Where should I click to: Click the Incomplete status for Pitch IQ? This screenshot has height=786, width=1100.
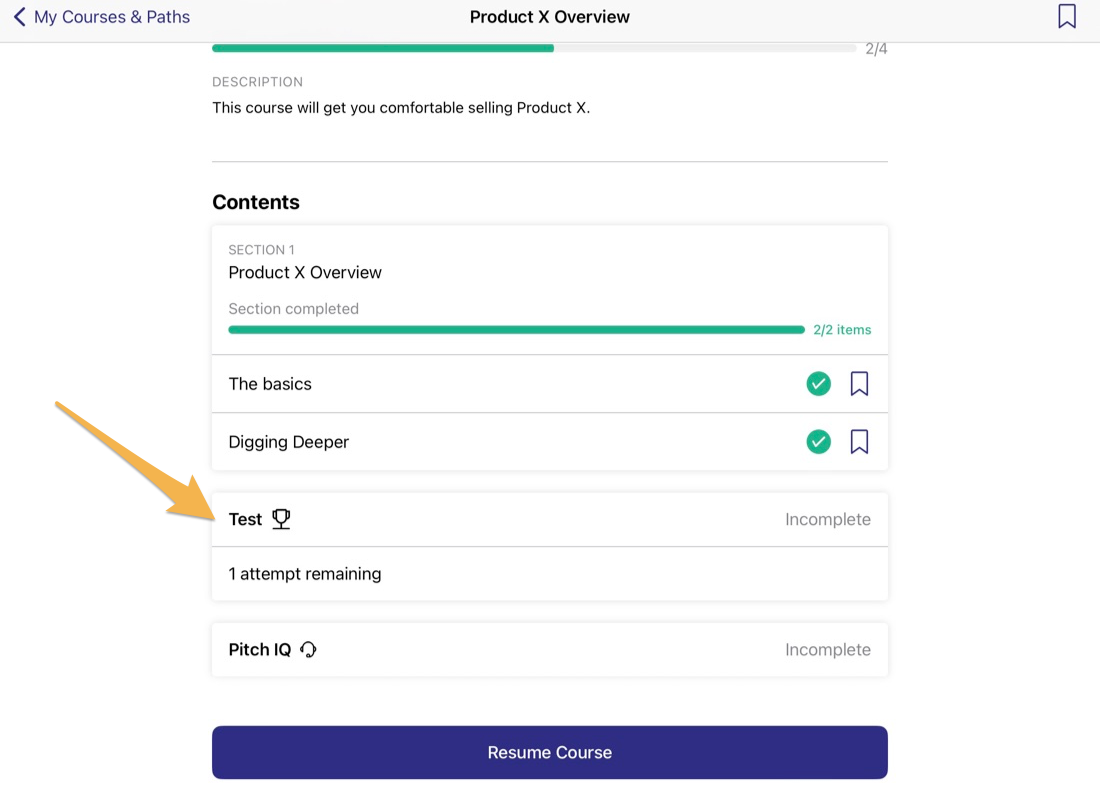828,650
